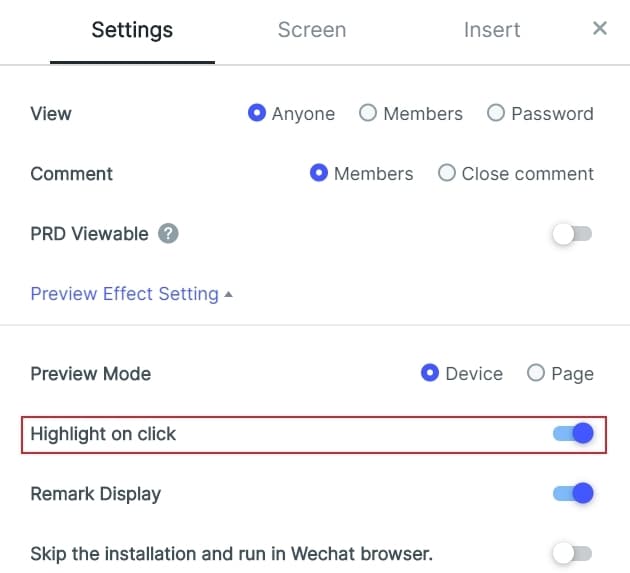The image size is (630, 573).
Task: Click the Highlight on click label
Action: pos(103,434)
